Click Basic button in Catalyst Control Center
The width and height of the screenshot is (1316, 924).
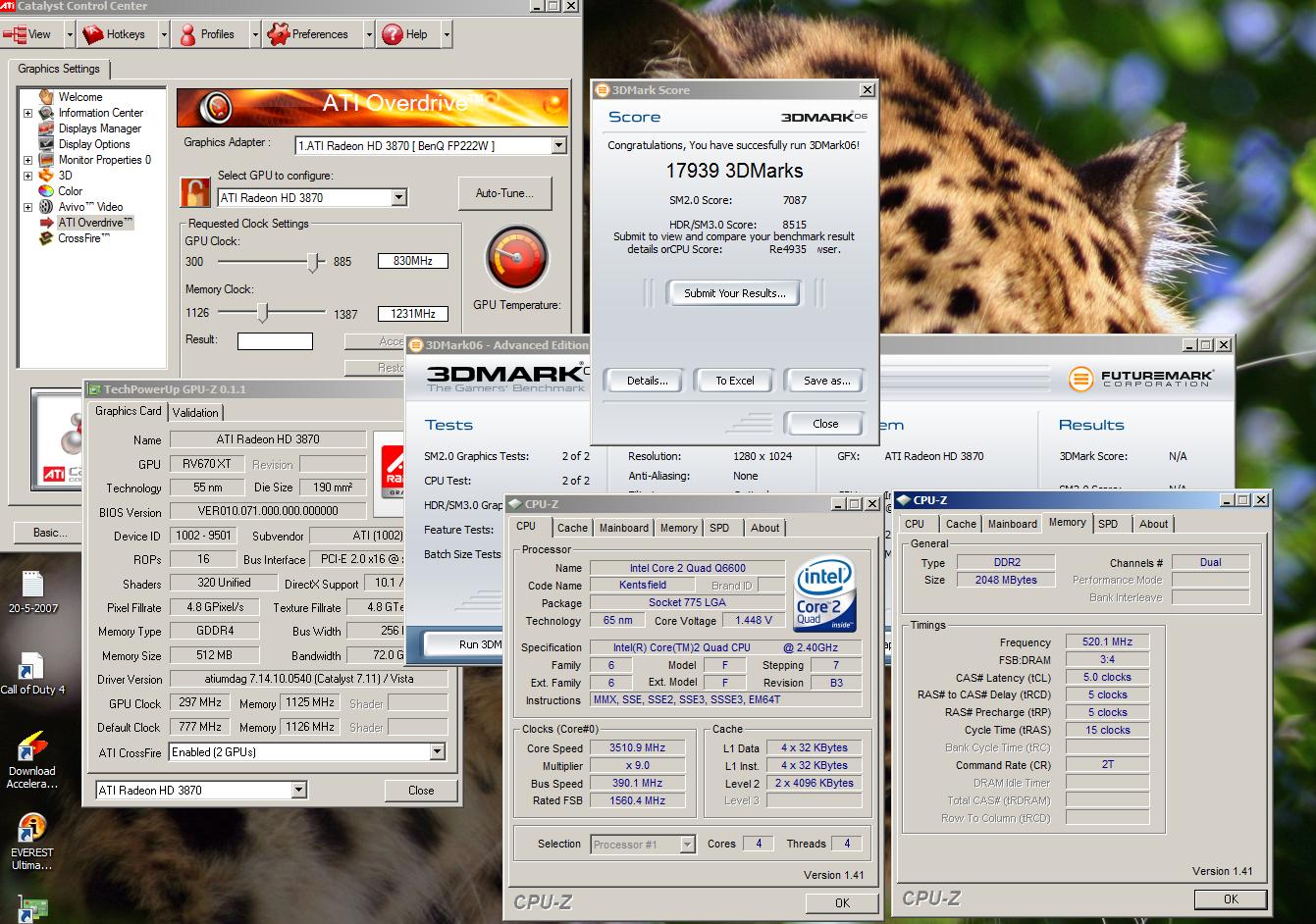coord(50,533)
